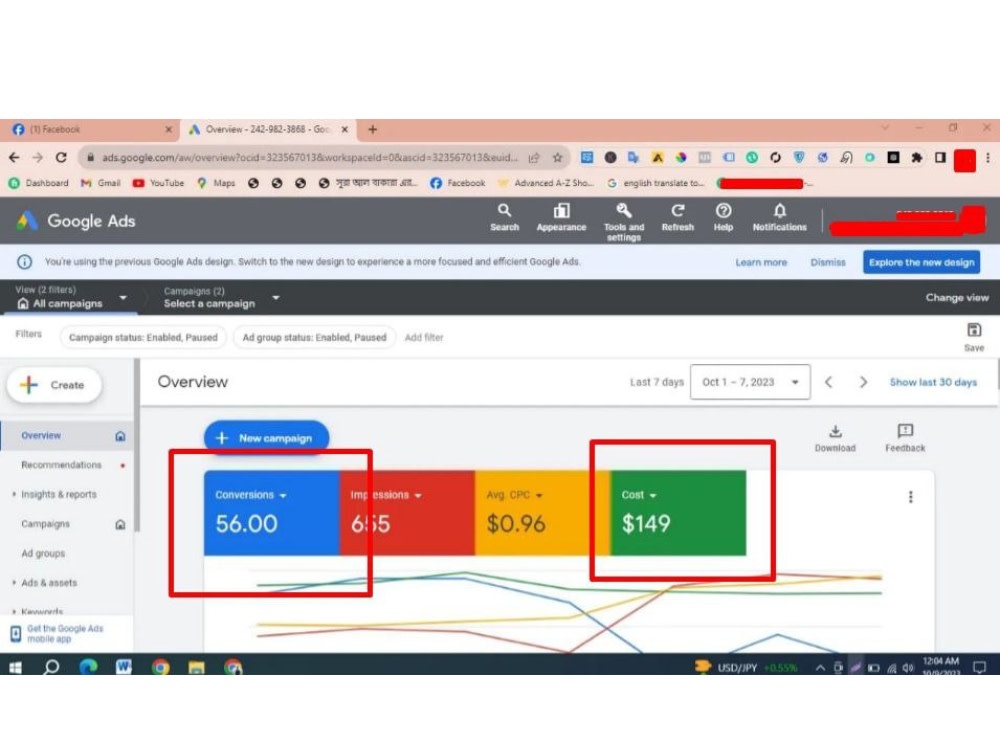The image size is (1000, 750).
Task: Open Windows taskbar search
Action: pyautogui.click(x=51, y=667)
